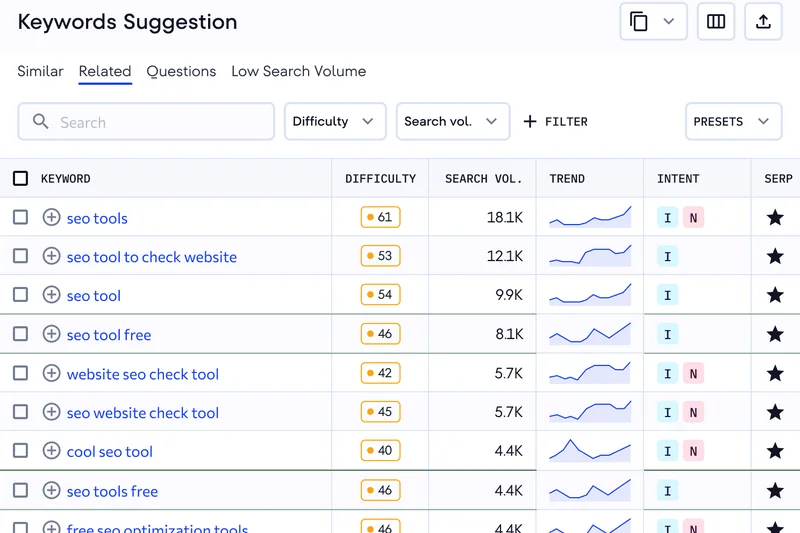Click the I intent badge for 'seo tool free'
Image resolution: width=800 pixels, height=533 pixels.
pos(667,334)
